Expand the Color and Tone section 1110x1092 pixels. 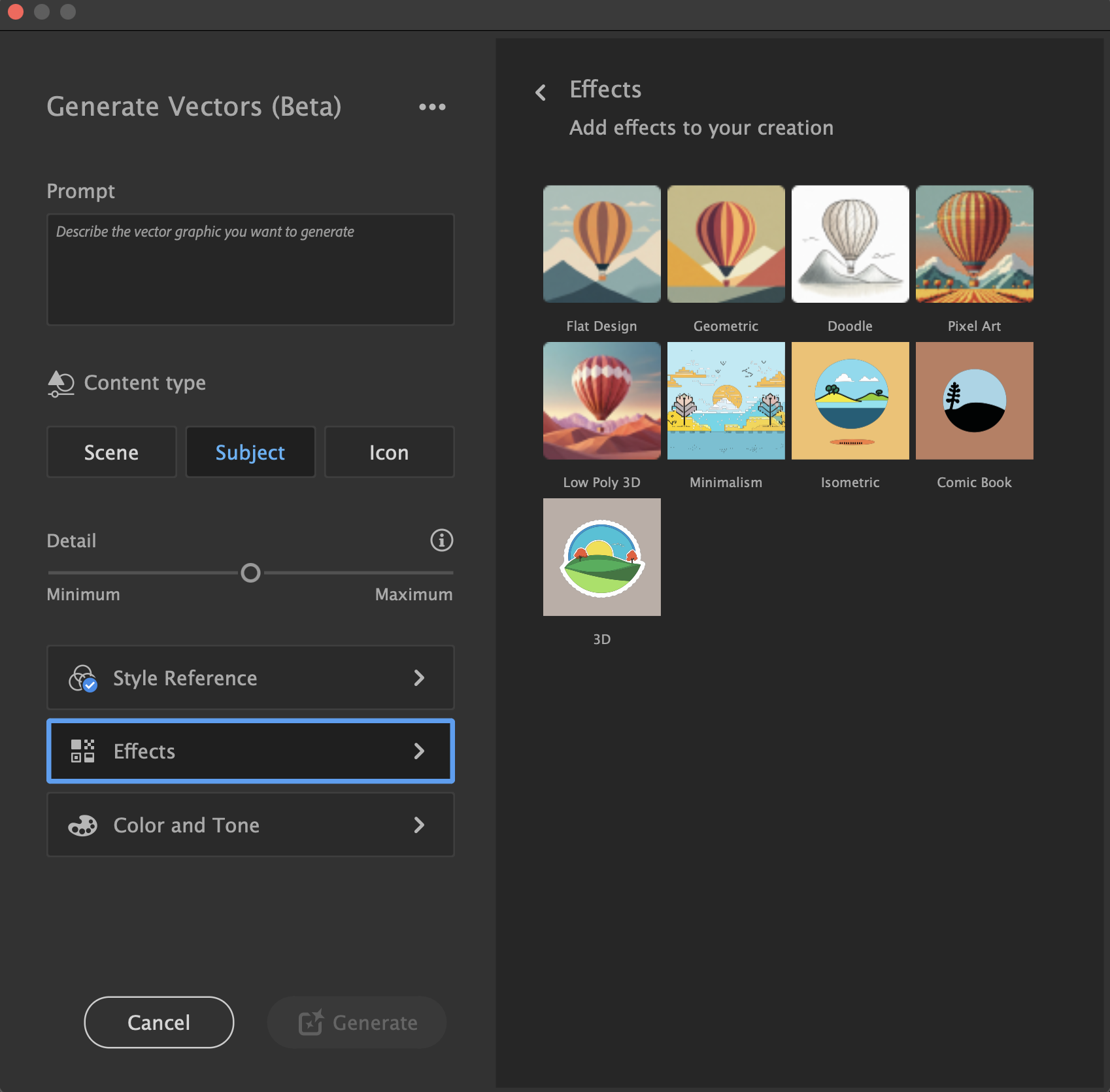point(419,825)
